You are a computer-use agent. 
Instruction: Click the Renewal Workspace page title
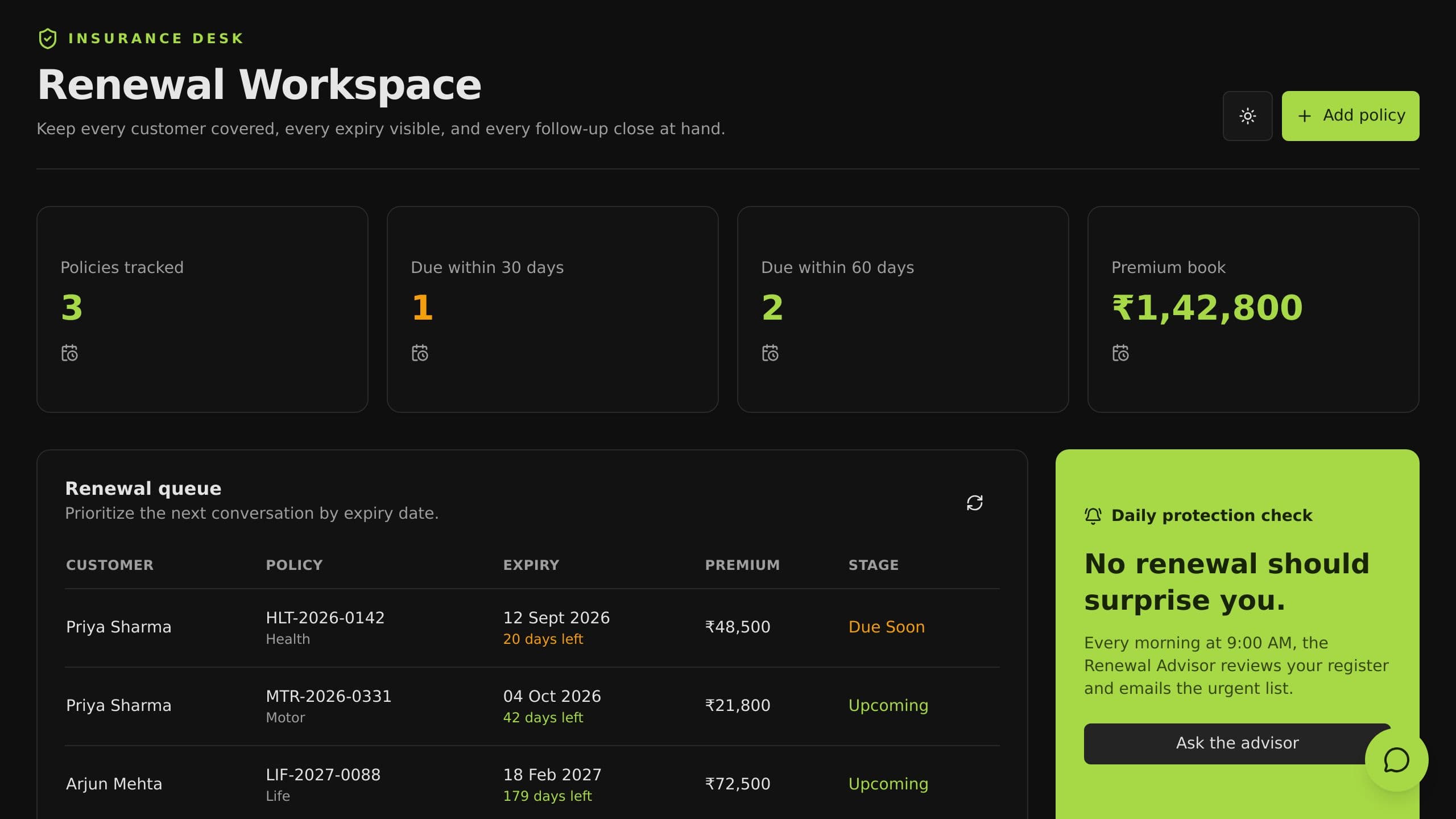coord(259,85)
